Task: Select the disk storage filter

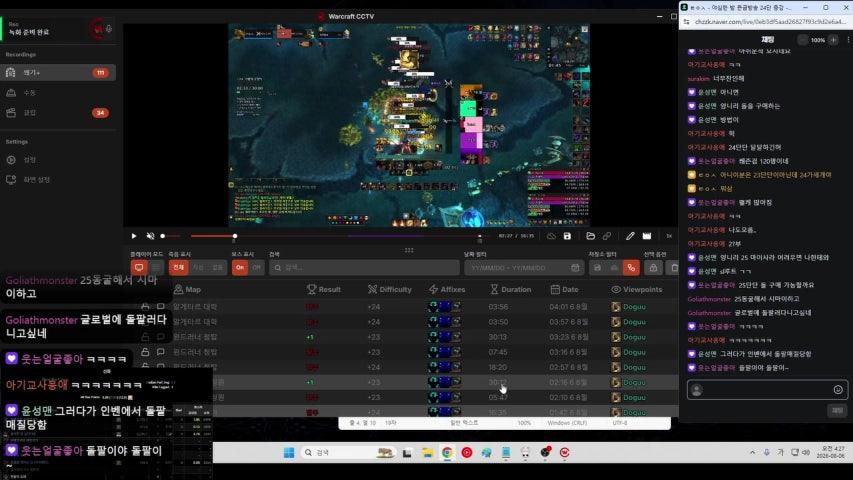Action: pos(597,268)
